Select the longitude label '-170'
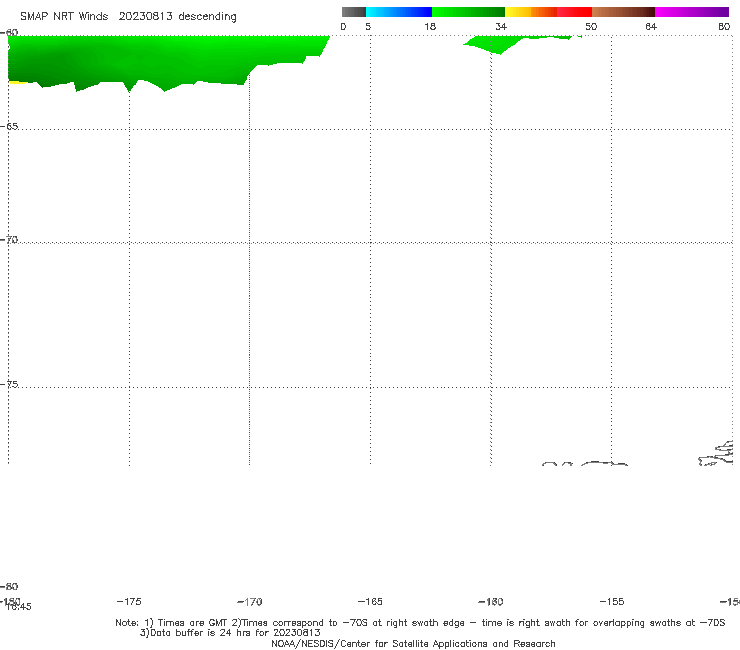This screenshot has width=740, height=650. pyautogui.click(x=250, y=601)
